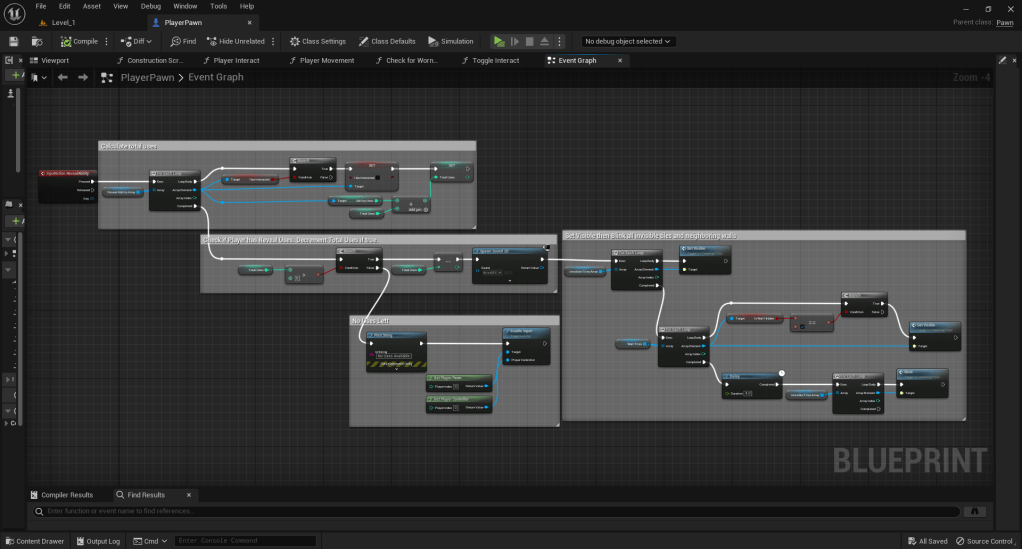This screenshot has height=549, width=1022.
Task: Open the Debug menu
Action: [150, 6]
